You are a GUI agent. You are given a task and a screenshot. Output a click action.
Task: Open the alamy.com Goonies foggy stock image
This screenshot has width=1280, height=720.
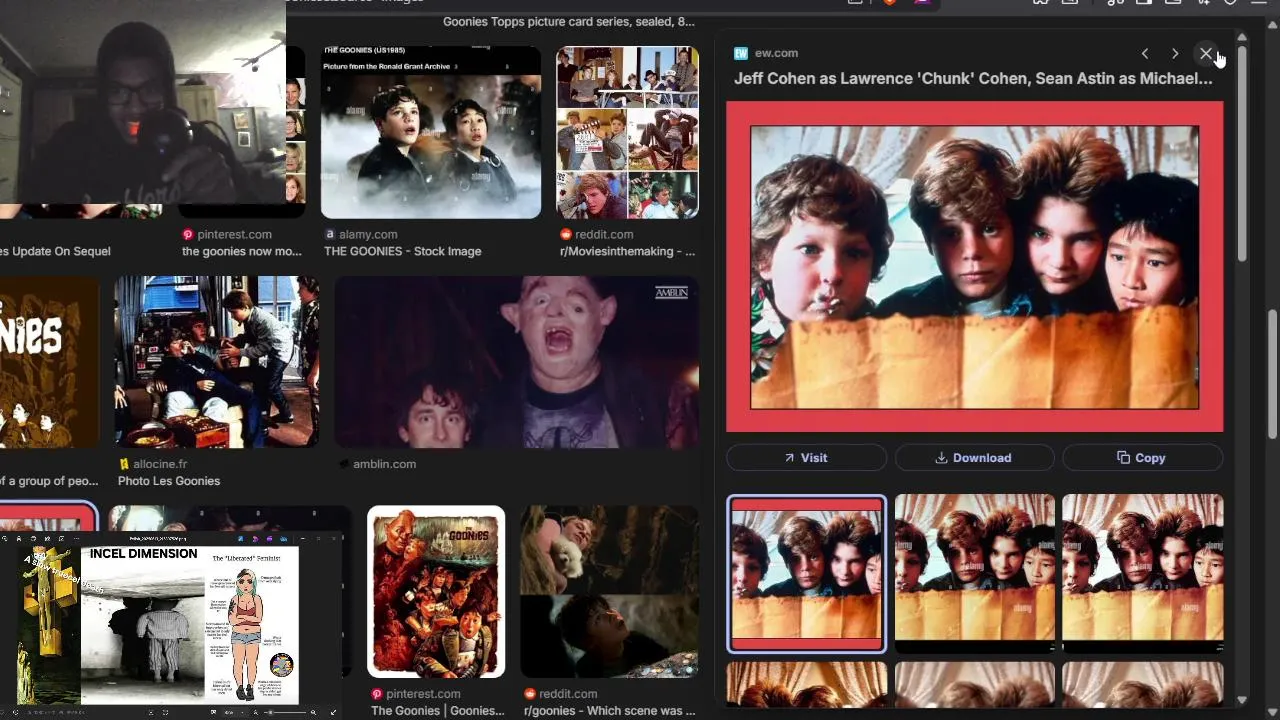coord(431,132)
